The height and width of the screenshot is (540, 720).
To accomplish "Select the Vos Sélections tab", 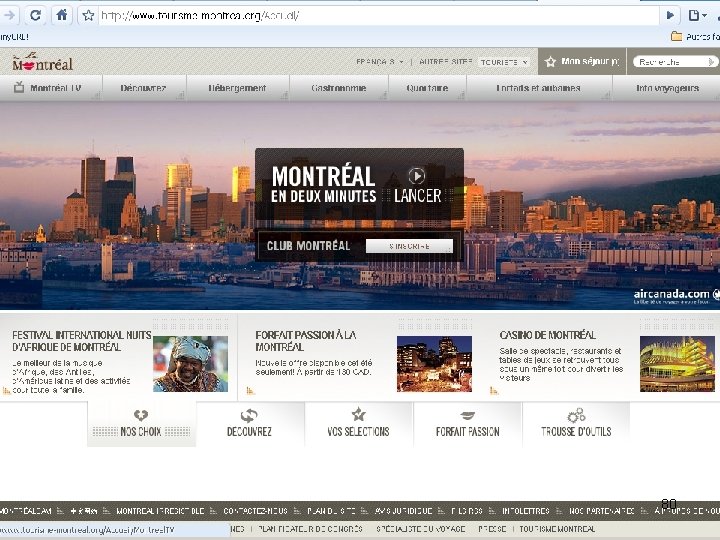I will pos(359,423).
